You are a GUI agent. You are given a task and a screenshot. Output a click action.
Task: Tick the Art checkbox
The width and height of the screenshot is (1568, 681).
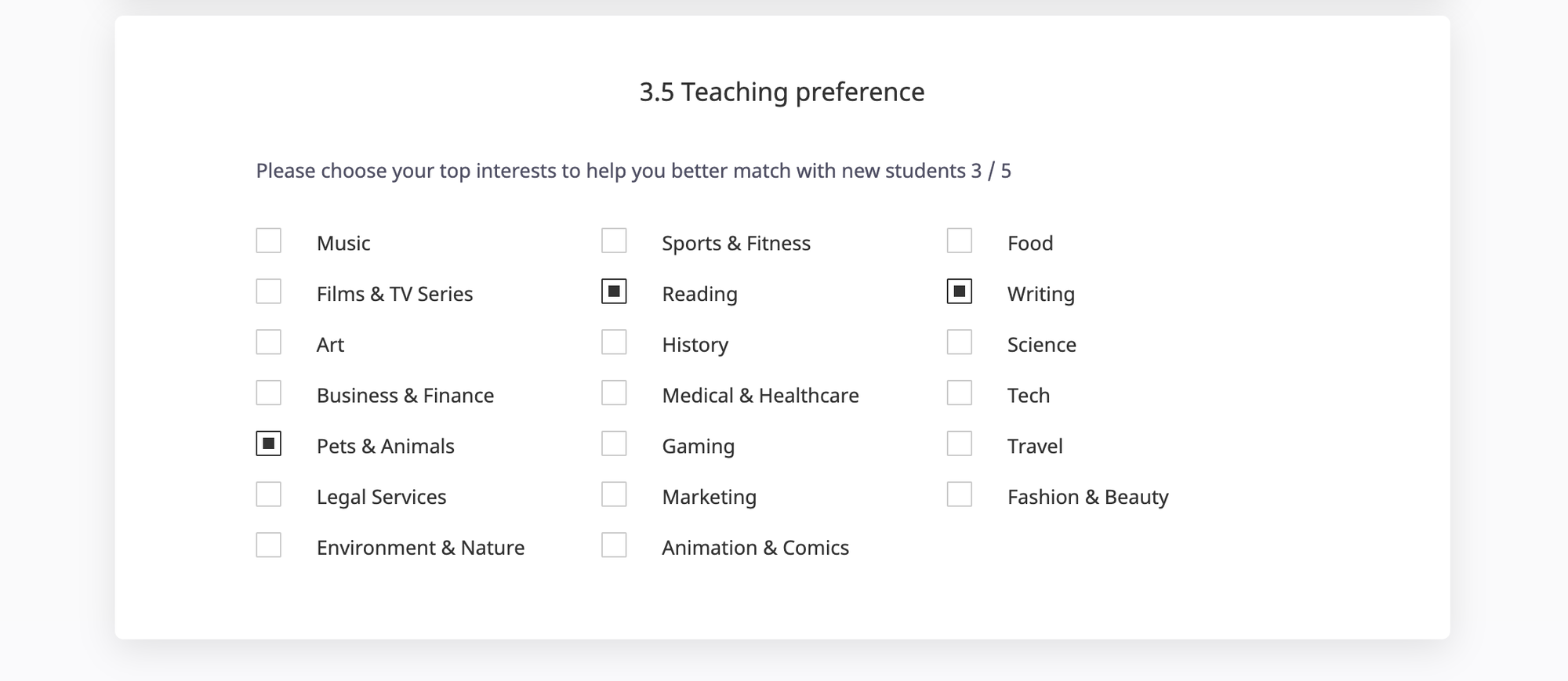tap(269, 342)
